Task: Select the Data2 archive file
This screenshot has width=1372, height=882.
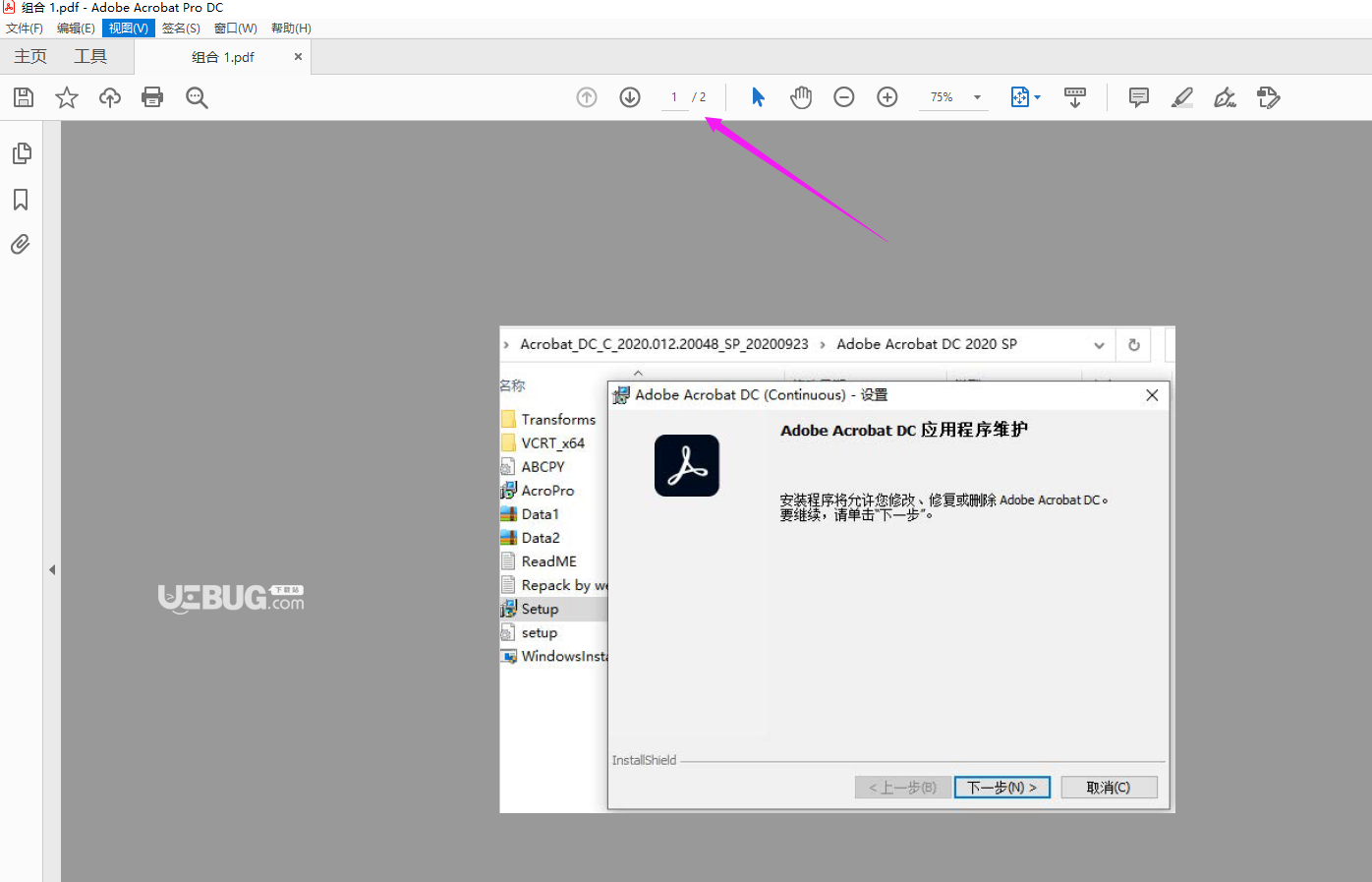Action: tap(531, 538)
